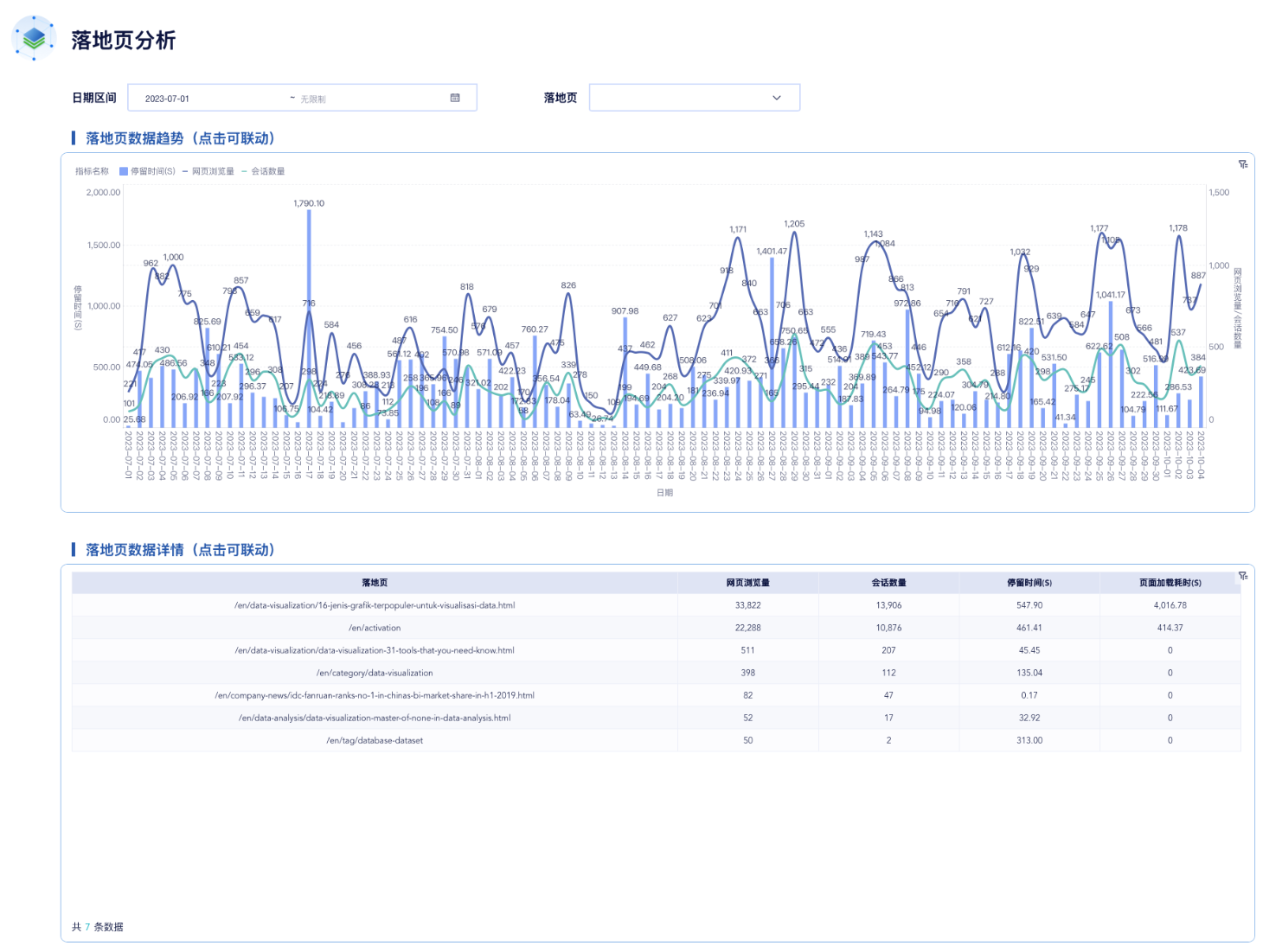Select the /en/category/data-visualization row
Image resolution: width=1282 pixels, height=952 pixels.
pos(375,673)
